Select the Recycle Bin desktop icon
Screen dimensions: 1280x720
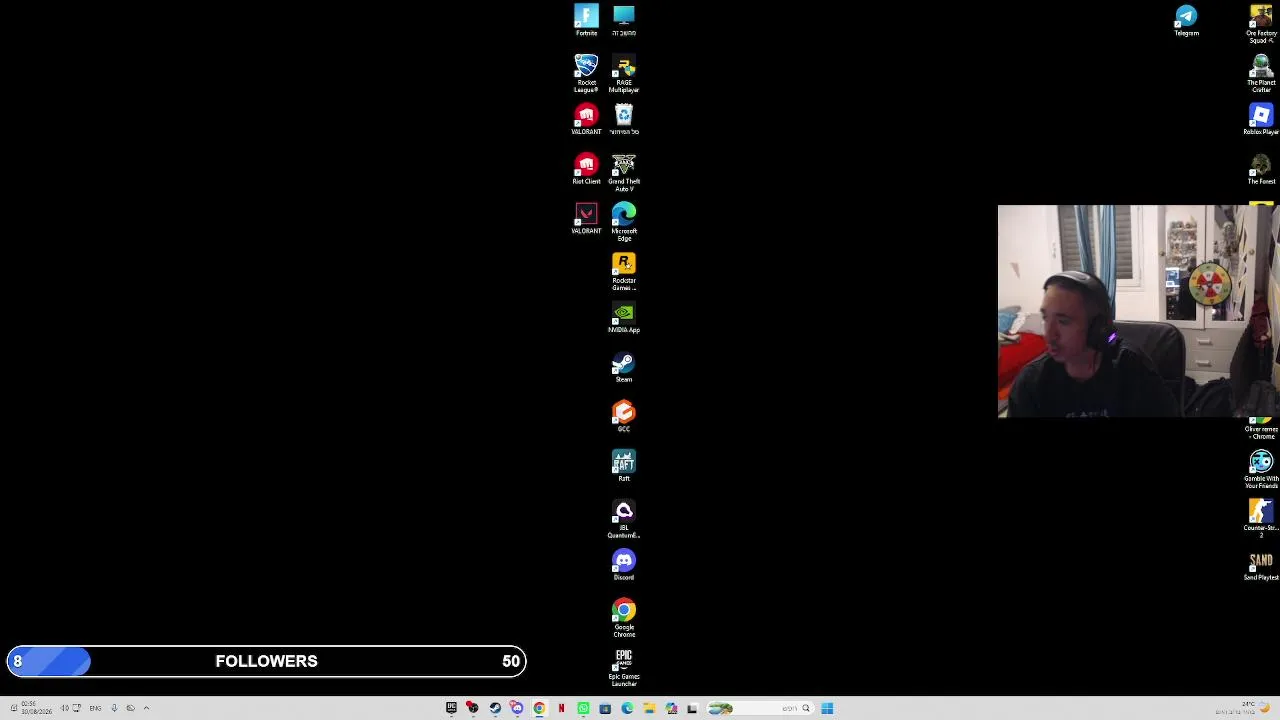coord(624,119)
